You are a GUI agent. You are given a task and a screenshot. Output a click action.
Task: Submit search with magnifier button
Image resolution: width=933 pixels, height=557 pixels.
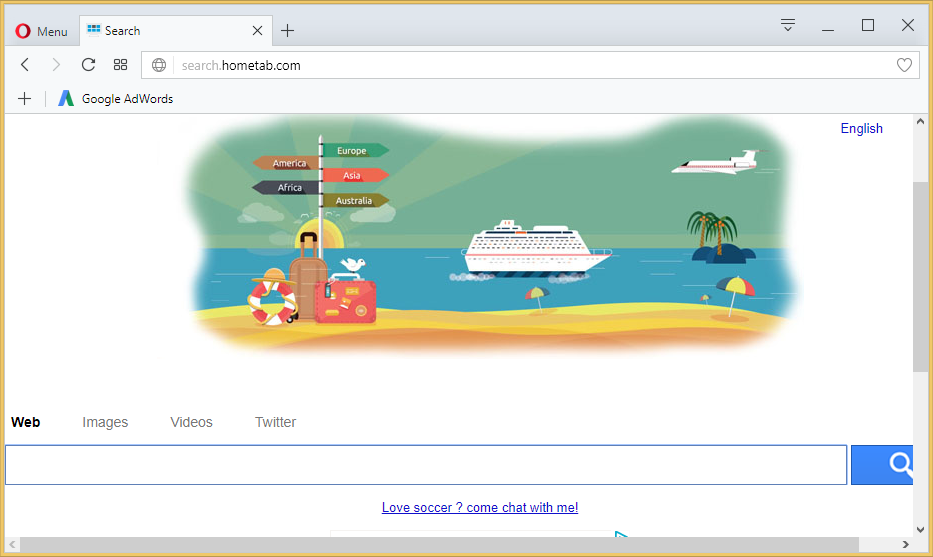click(x=882, y=465)
